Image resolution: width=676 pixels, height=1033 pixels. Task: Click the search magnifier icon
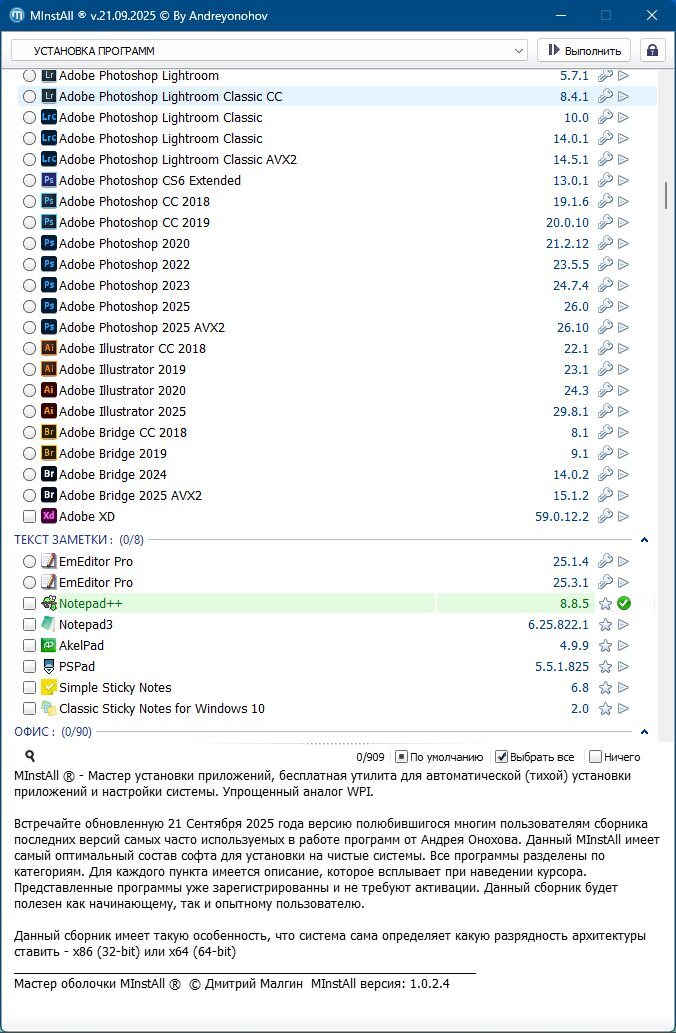(30, 757)
